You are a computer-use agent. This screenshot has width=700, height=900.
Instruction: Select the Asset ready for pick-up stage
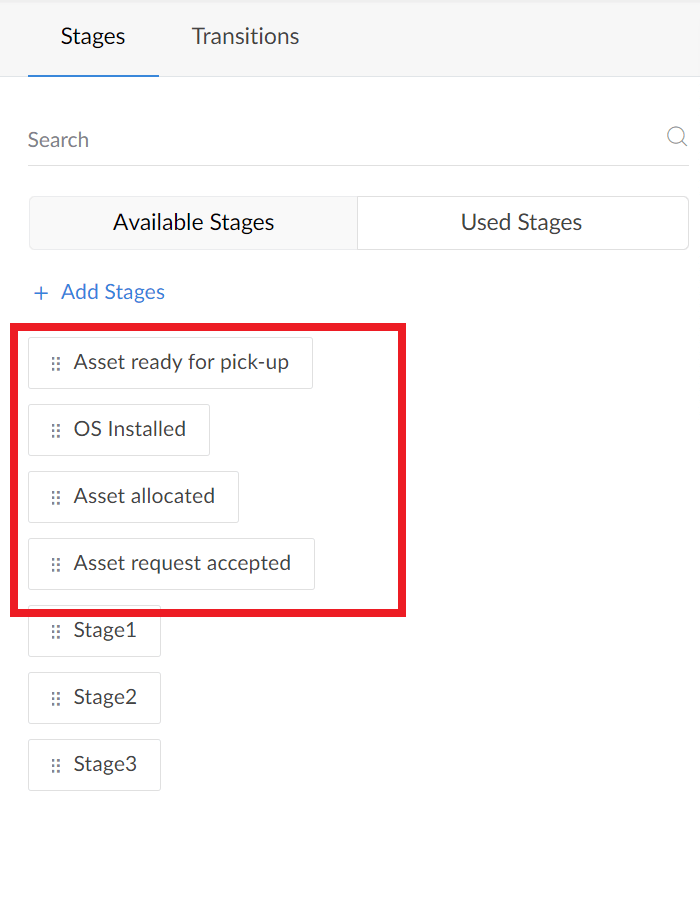[x=170, y=363]
